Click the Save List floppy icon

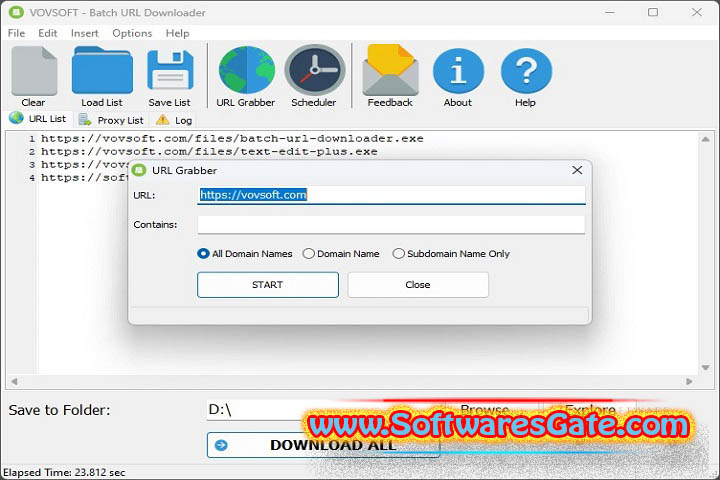[170, 70]
